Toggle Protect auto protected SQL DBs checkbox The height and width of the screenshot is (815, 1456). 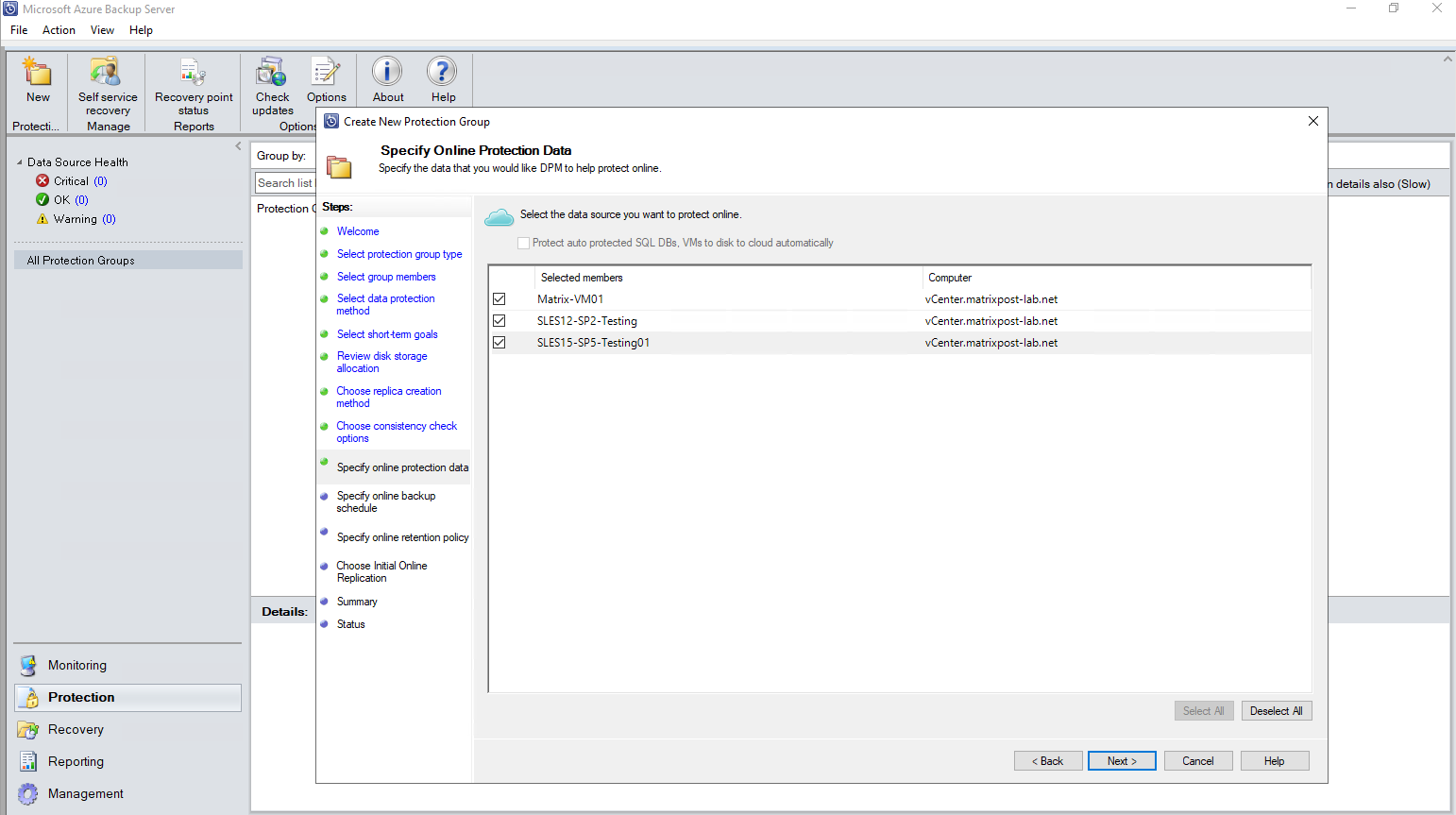pyautogui.click(x=523, y=243)
